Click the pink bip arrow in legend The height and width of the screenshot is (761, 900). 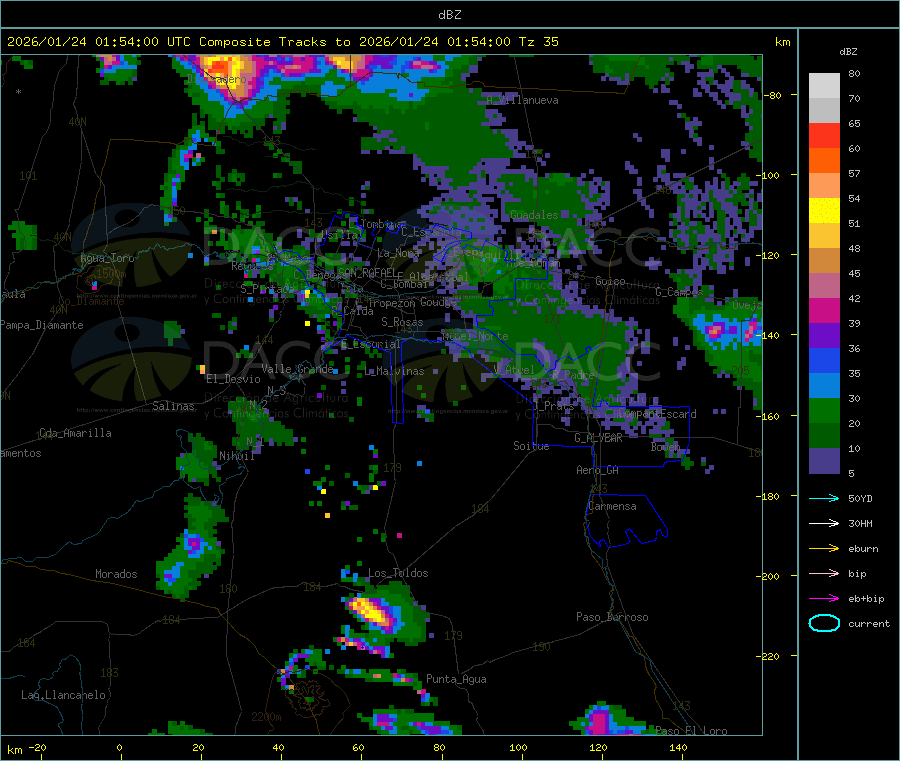(x=824, y=573)
